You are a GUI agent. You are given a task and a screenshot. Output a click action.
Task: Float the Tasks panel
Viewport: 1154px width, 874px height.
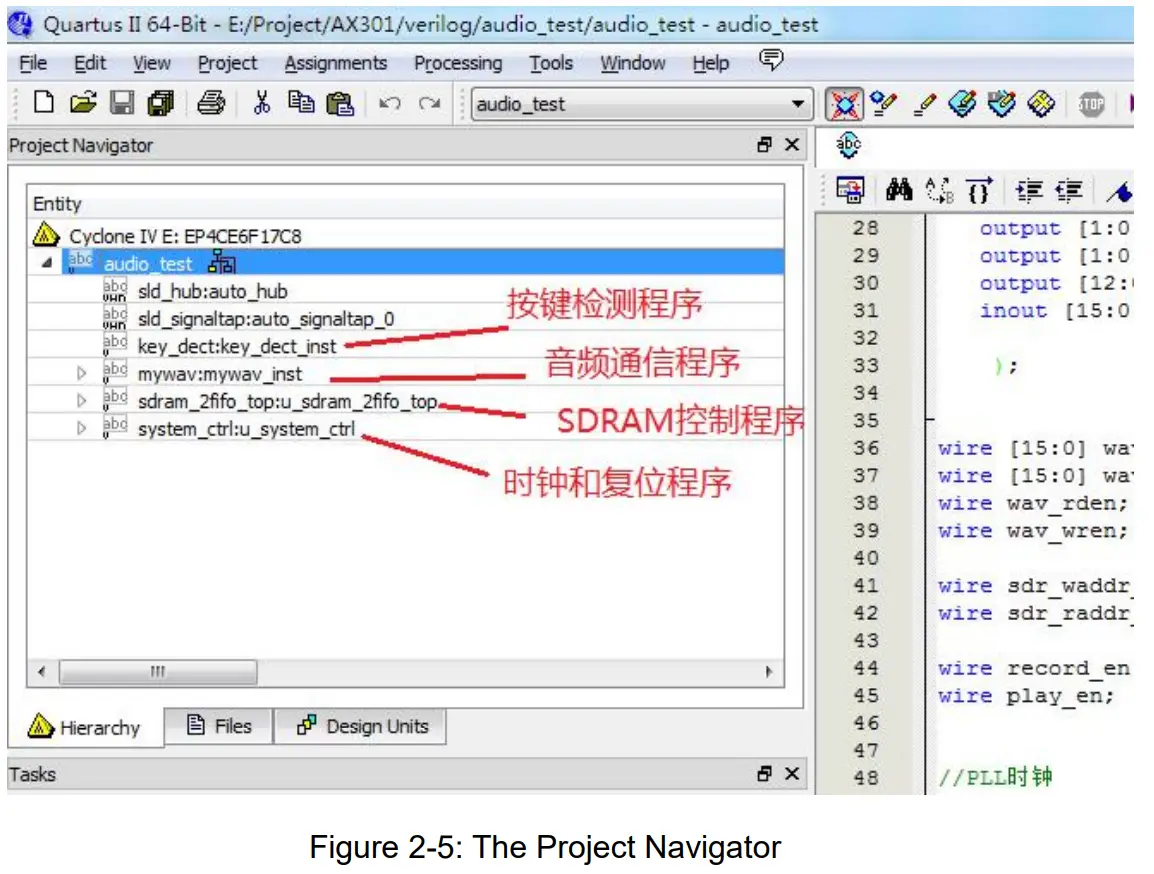coord(765,773)
